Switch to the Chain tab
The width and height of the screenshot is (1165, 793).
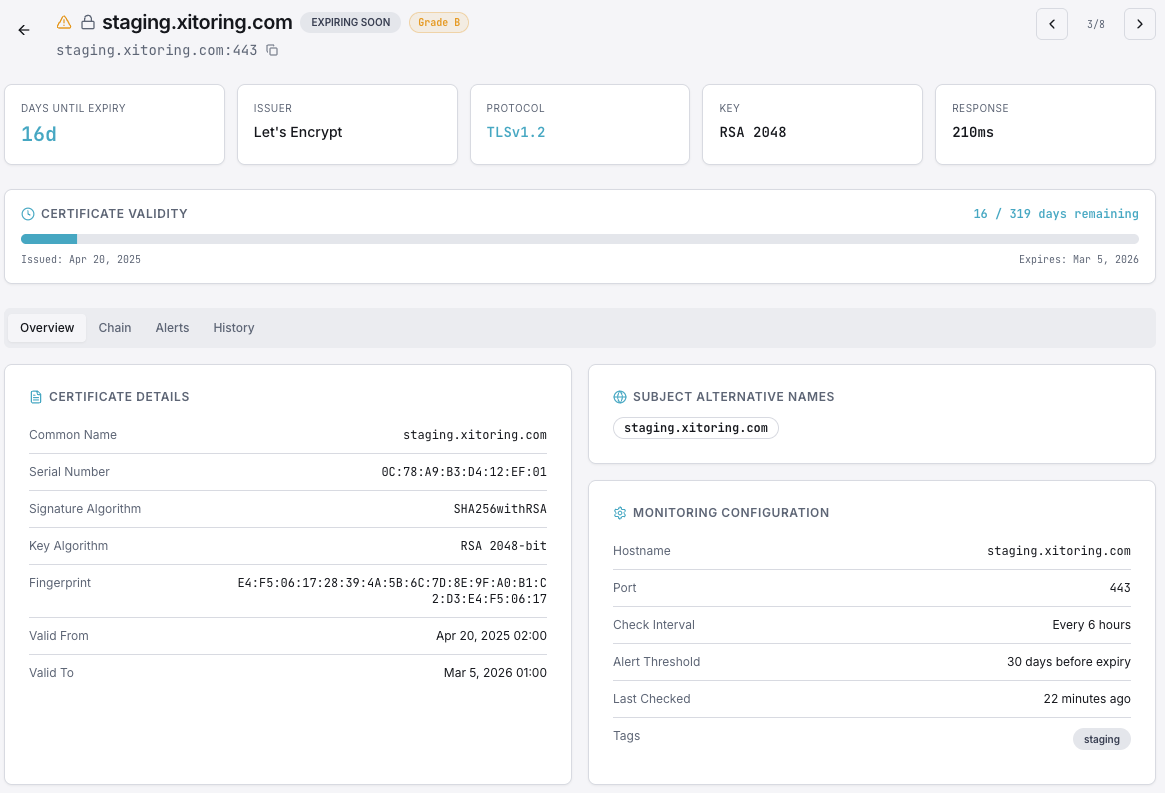tap(114, 327)
